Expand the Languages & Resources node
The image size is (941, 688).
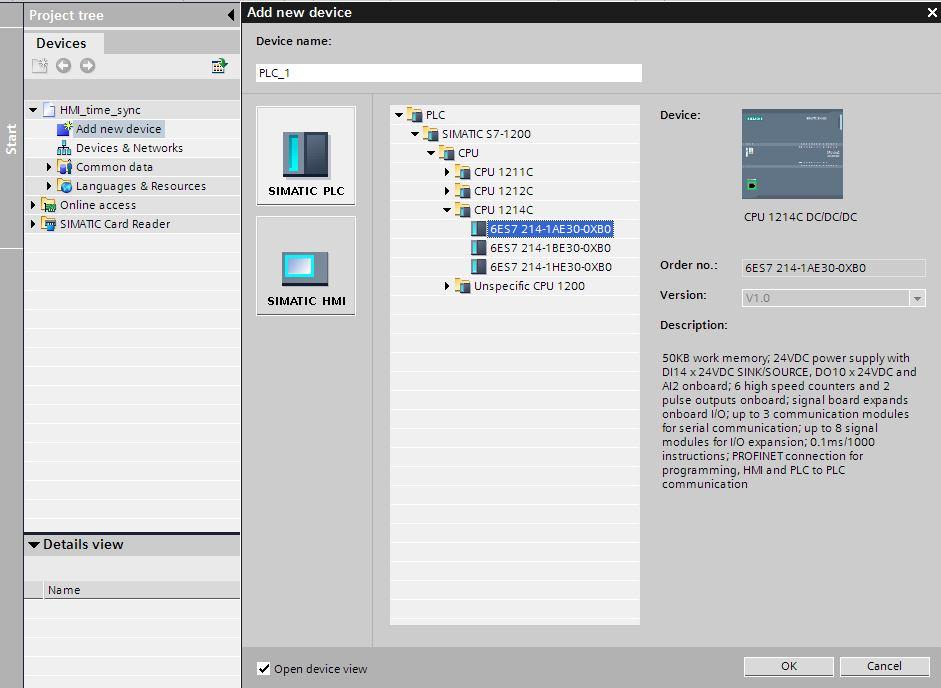tap(49, 186)
